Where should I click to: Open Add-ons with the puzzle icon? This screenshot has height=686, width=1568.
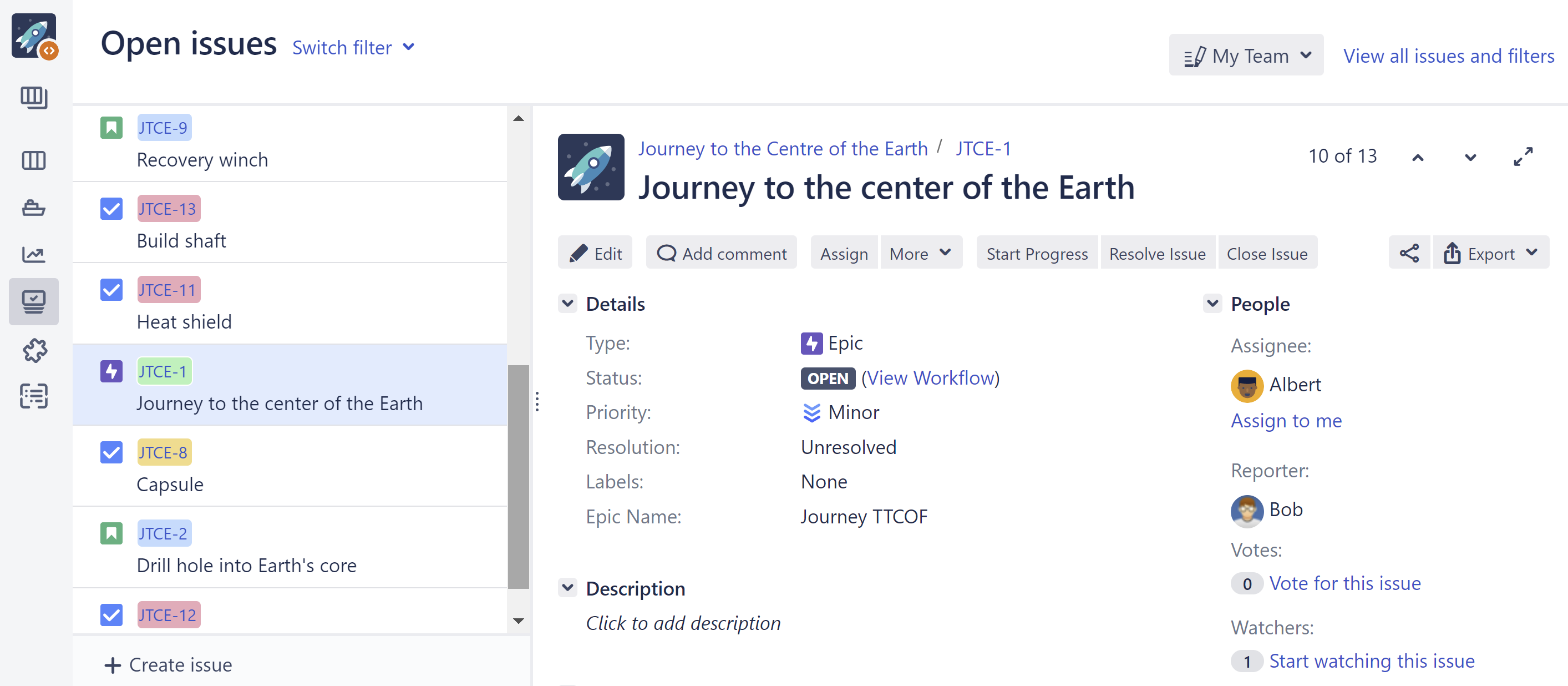point(33,351)
